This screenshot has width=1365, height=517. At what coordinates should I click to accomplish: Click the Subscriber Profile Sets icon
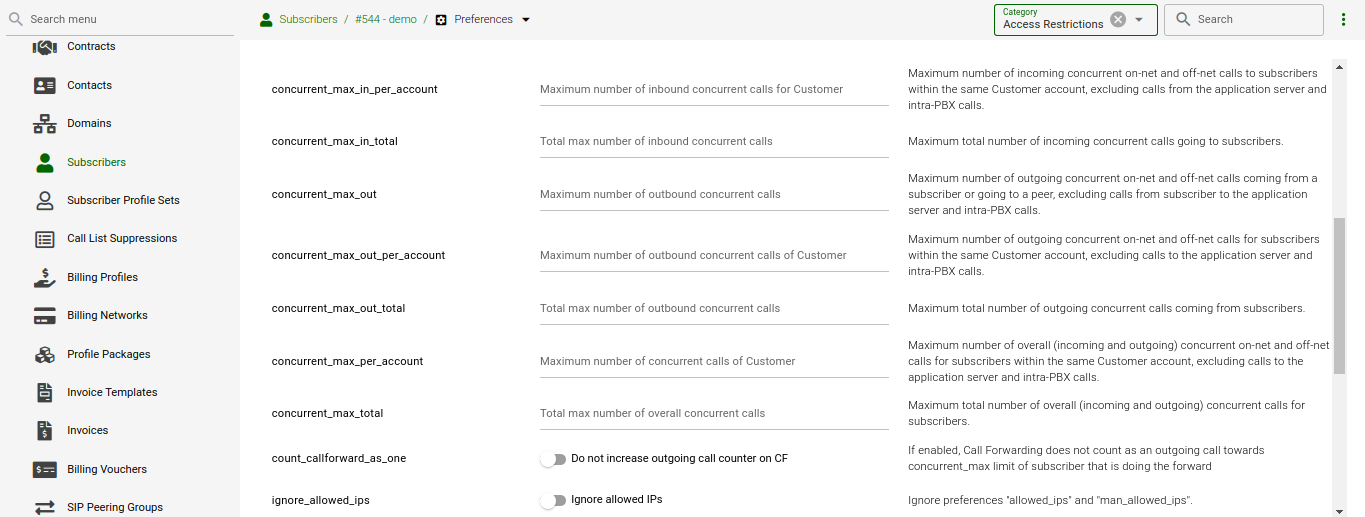click(x=45, y=201)
